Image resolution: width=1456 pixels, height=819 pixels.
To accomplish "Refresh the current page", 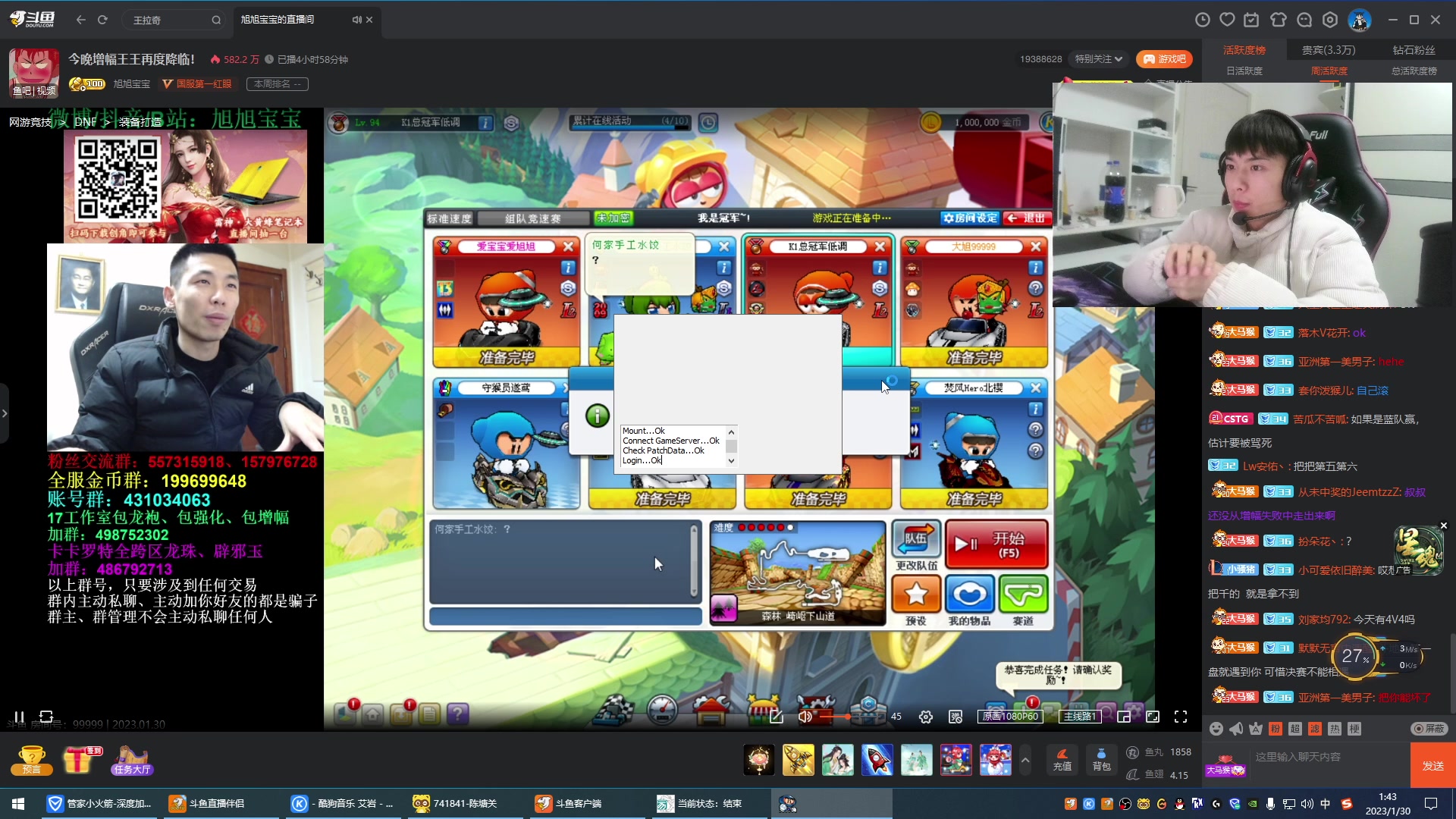I will click(102, 20).
